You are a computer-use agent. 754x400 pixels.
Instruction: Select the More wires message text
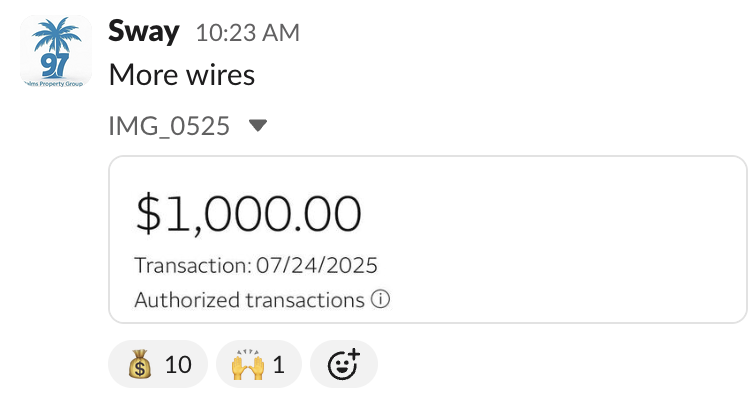coord(182,75)
